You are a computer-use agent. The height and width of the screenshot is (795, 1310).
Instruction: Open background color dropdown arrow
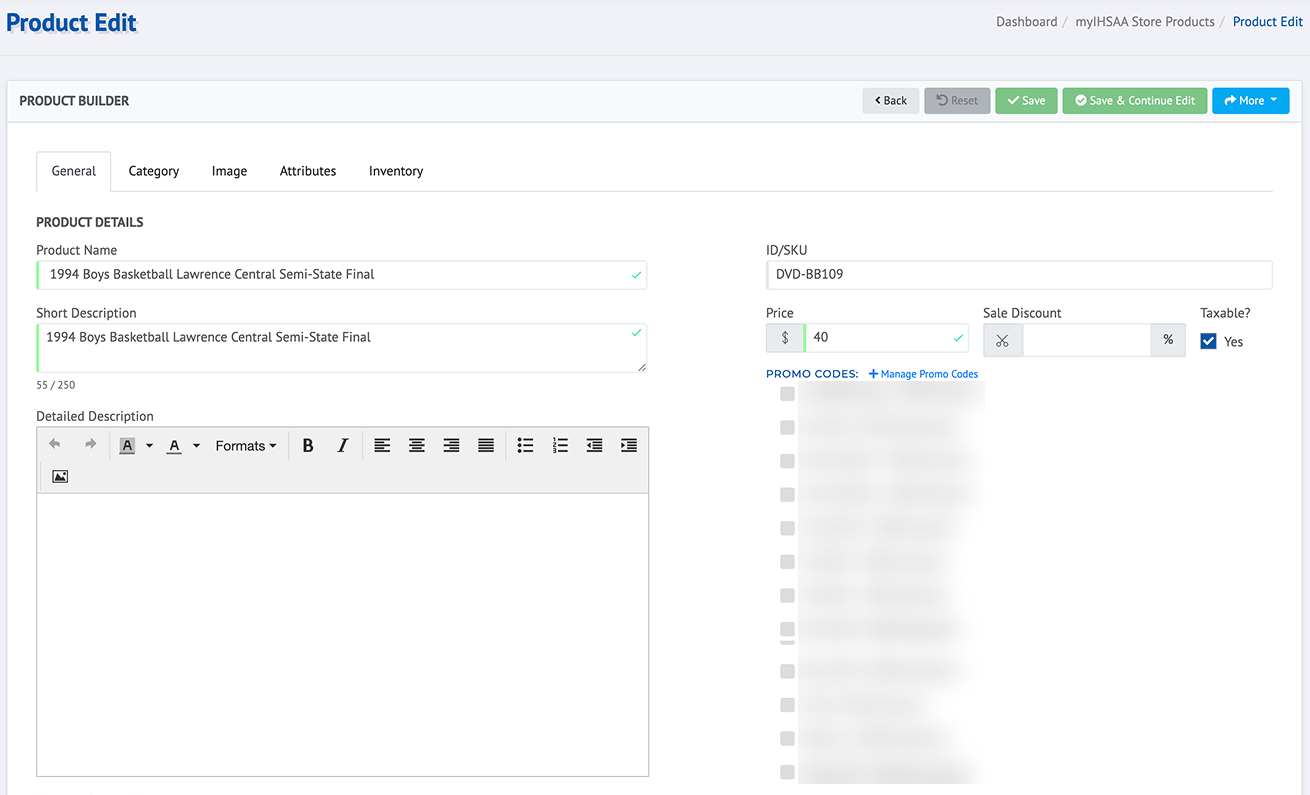point(149,446)
